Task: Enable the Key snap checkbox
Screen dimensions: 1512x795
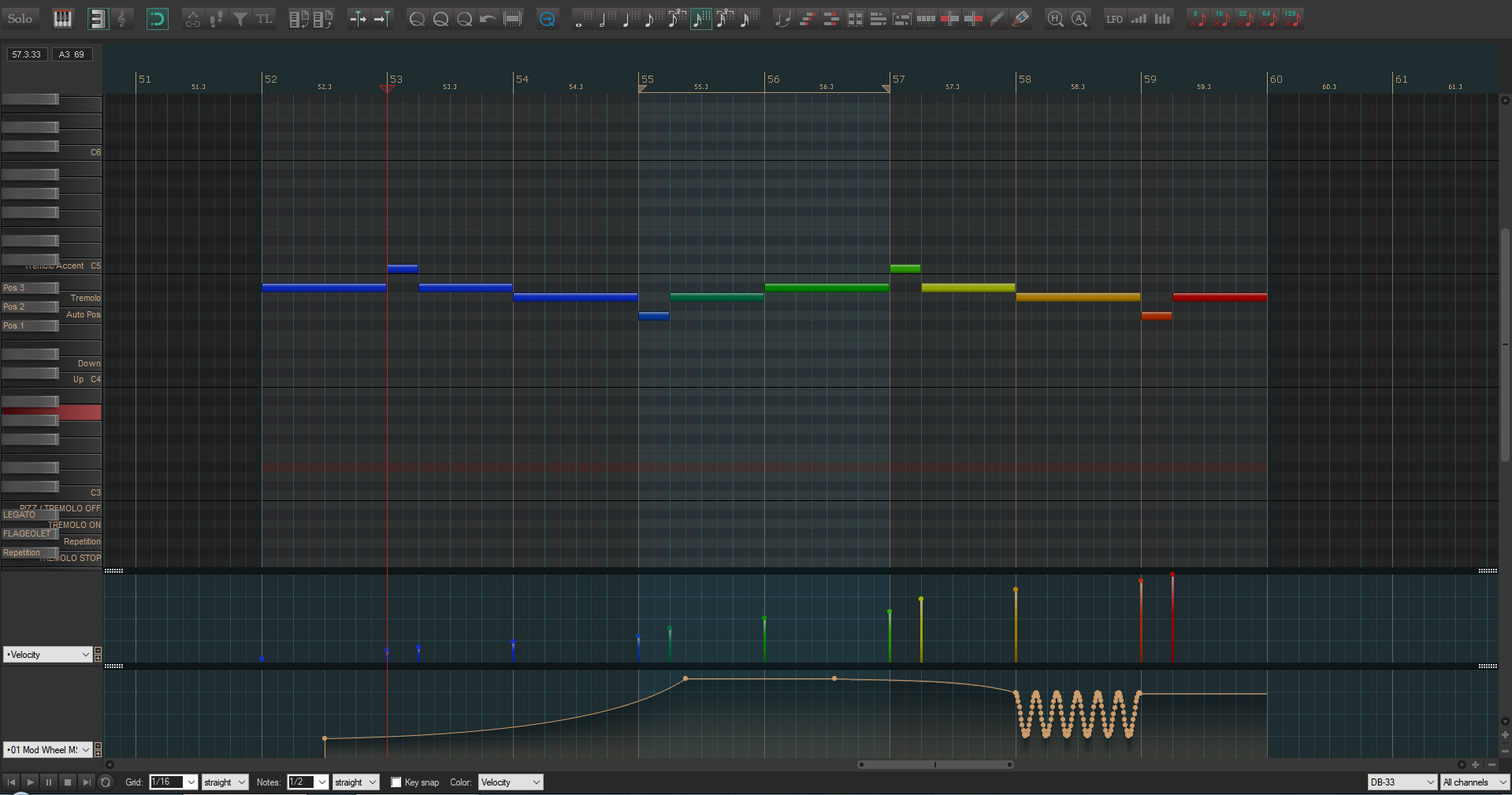Action: tap(396, 782)
